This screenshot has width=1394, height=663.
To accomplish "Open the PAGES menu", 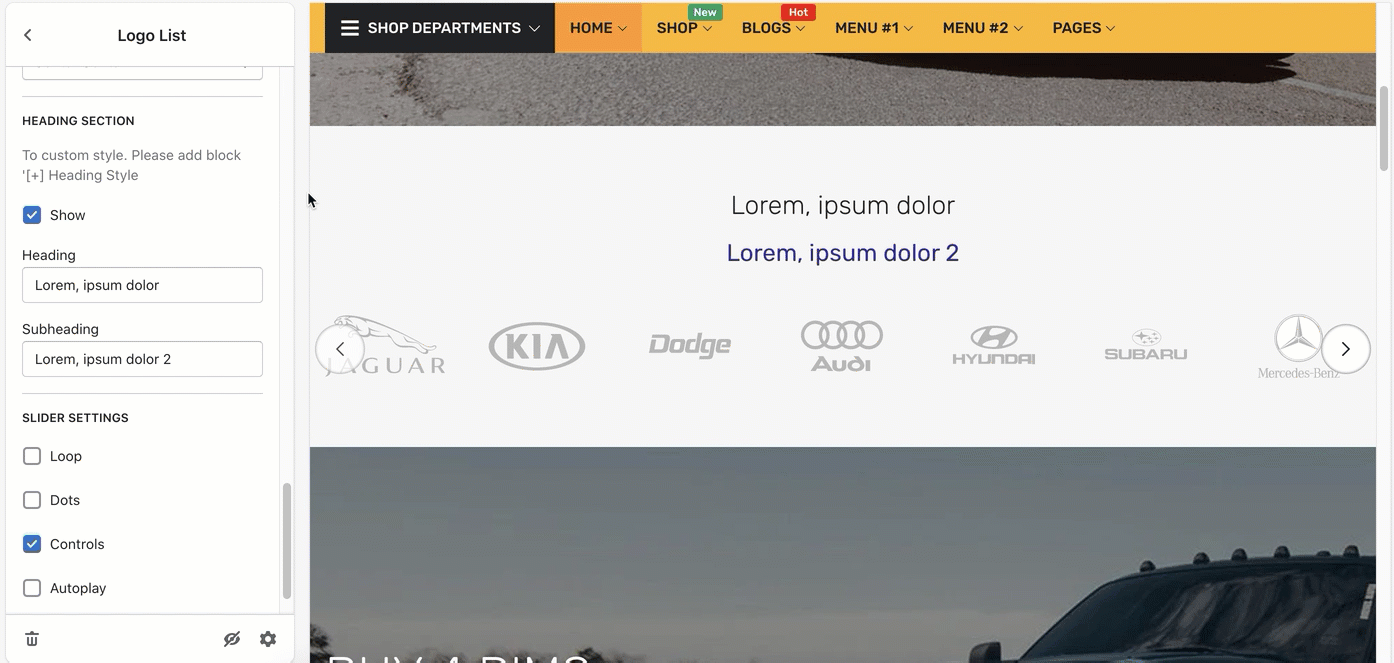I will tap(1084, 28).
